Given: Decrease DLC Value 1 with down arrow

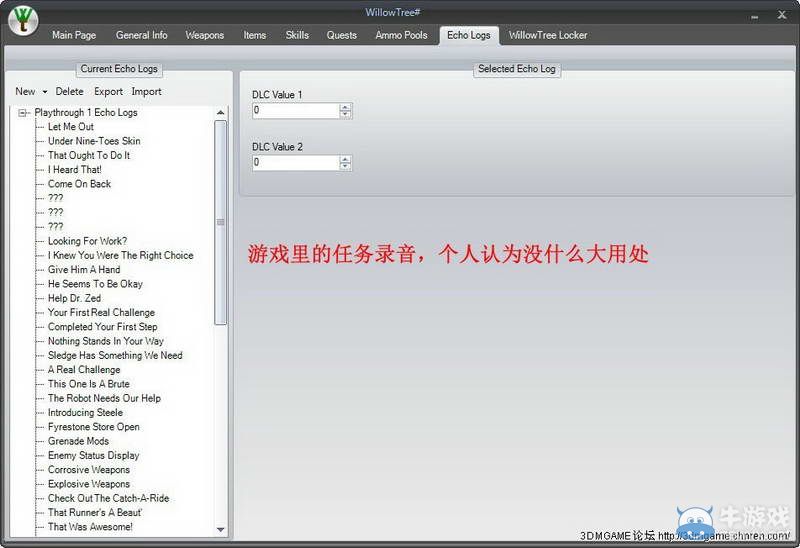Looking at the screenshot, I should (x=345, y=114).
